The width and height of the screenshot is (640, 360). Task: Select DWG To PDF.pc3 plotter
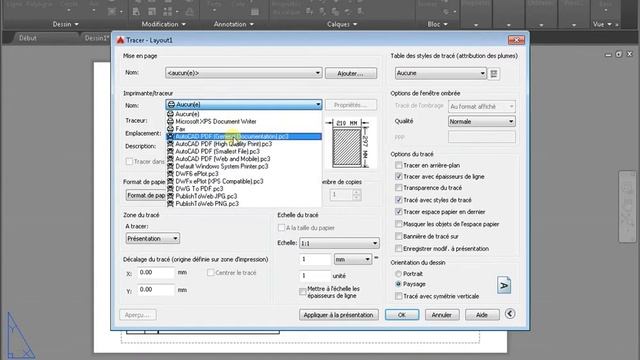[x=244, y=189]
